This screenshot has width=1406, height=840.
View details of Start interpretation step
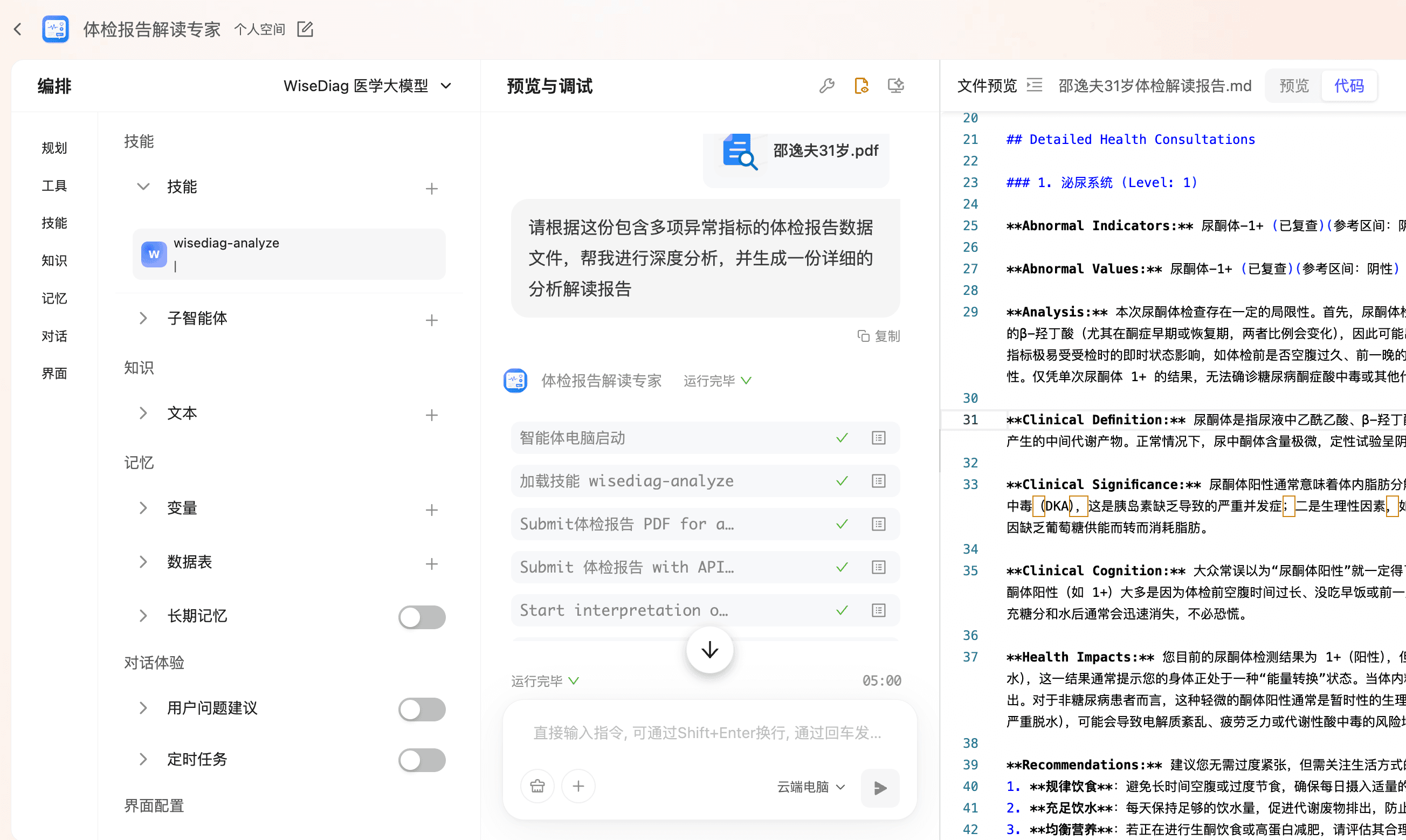pyautogui.click(x=878, y=610)
